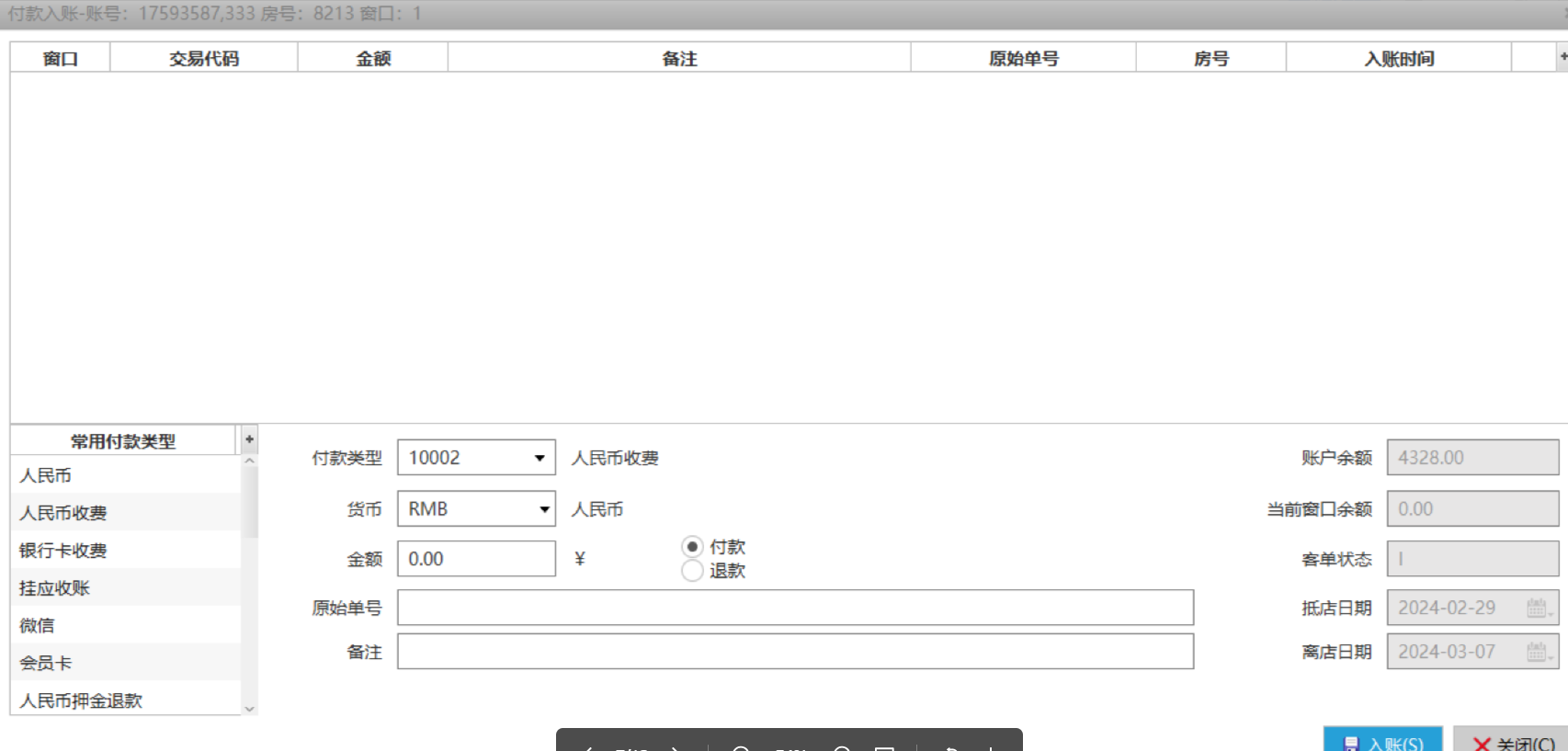
Task: Click the plus icon beside 常用付款类型 header
Action: pos(249,439)
